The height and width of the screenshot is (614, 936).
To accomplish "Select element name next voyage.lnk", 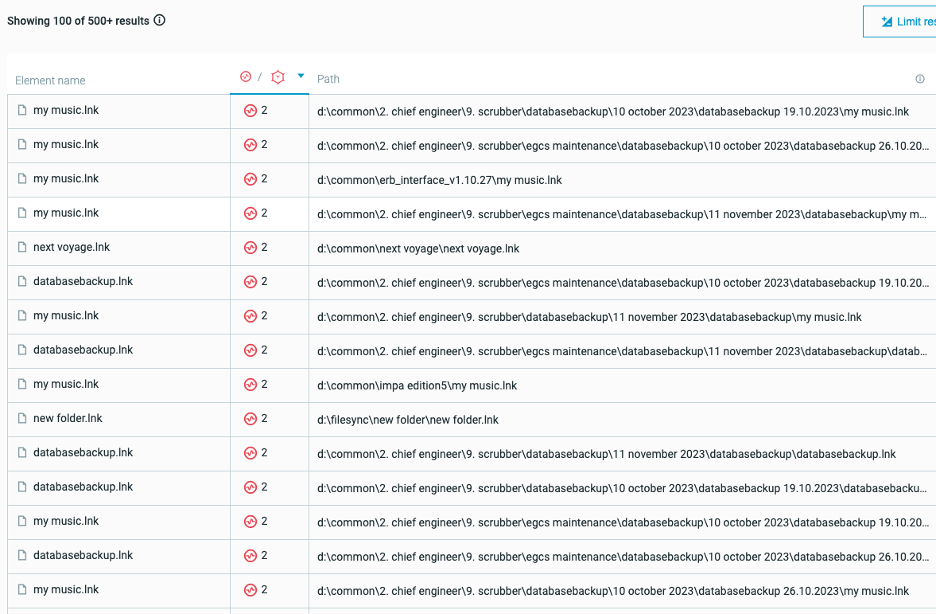I will tap(72, 247).
